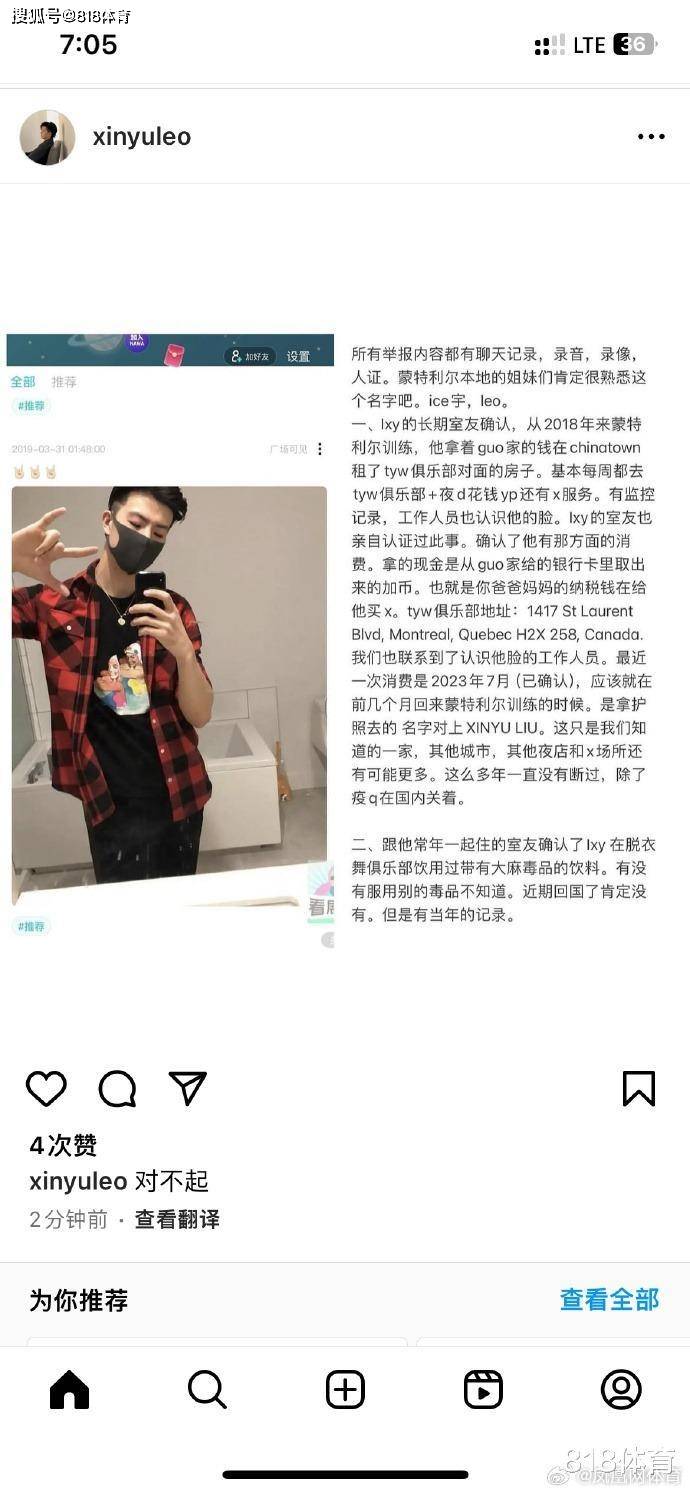View the 4次赞 likes list
Viewport: 690px width, 1493px height.
tap(63, 1145)
